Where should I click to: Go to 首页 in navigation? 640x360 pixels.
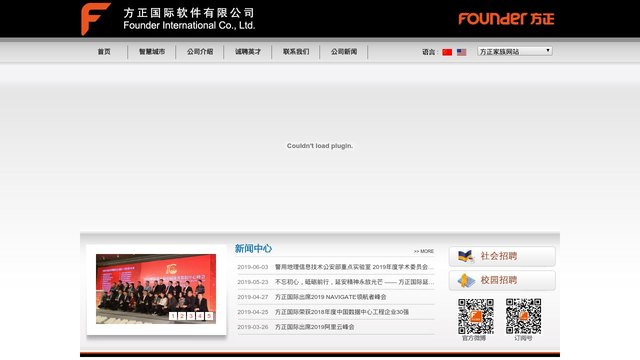point(104,52)
